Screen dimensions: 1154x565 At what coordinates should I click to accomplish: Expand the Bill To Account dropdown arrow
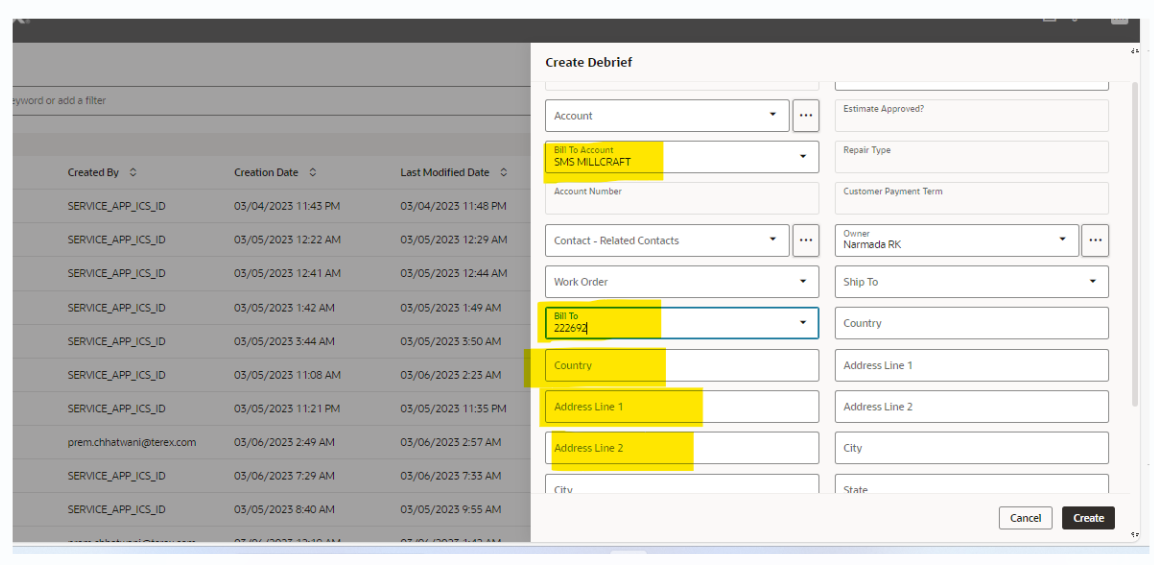(803, 156)
